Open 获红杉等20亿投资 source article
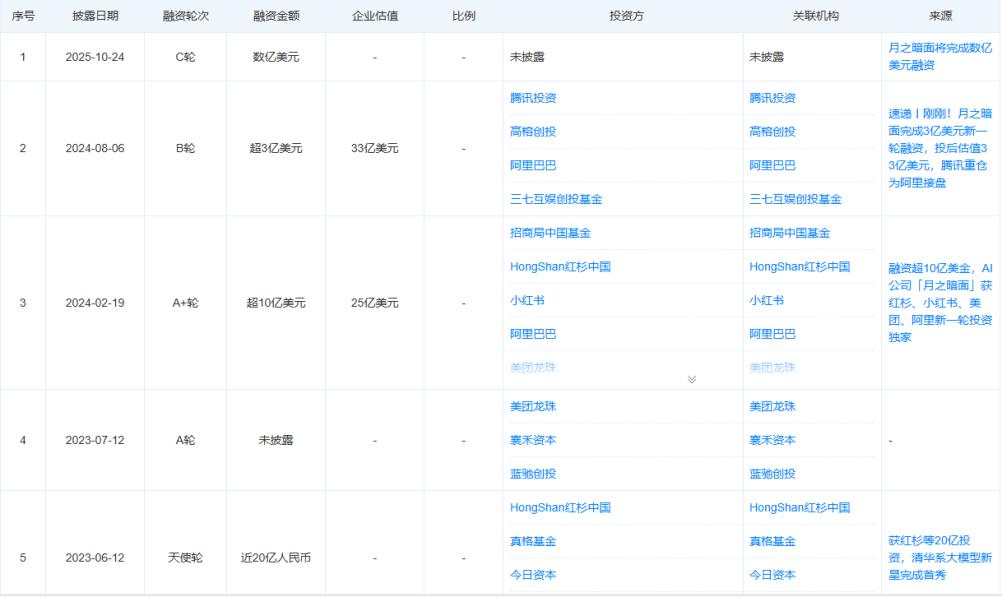The image size is (1002, 597). click(x=936, y=558)
